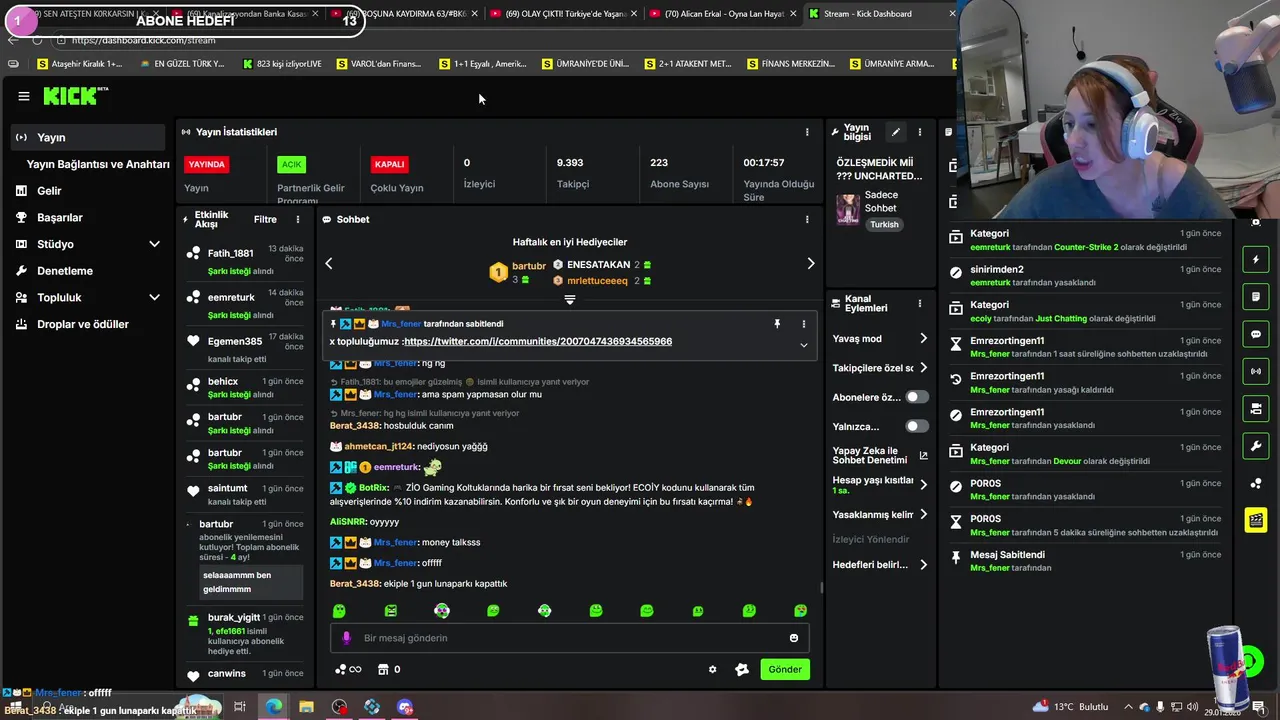
Task: Open the Yayın sidebar section
Action: 88,137
